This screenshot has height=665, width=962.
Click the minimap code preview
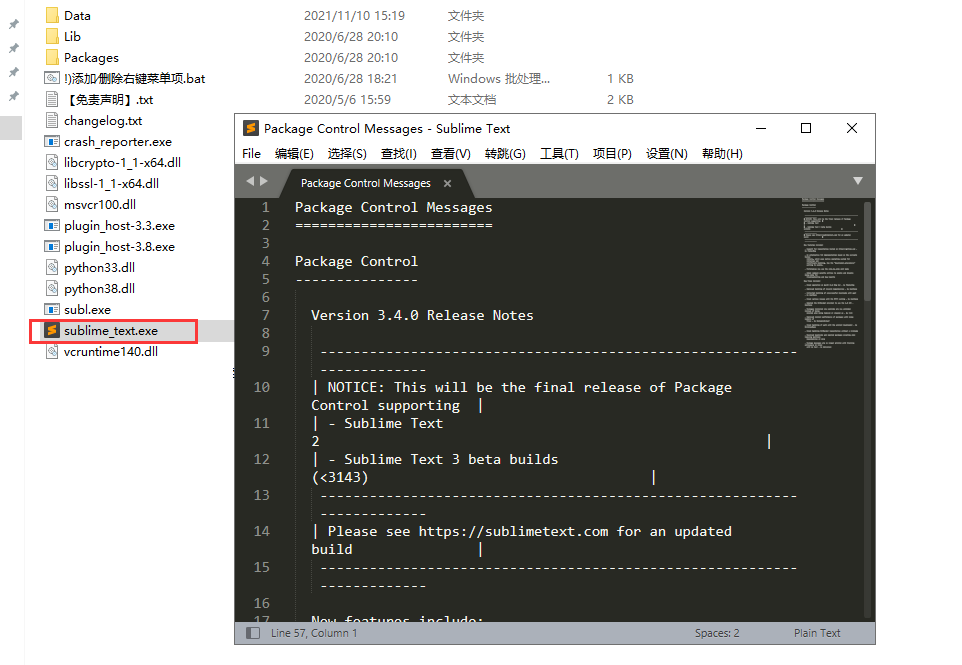[830, 274]
